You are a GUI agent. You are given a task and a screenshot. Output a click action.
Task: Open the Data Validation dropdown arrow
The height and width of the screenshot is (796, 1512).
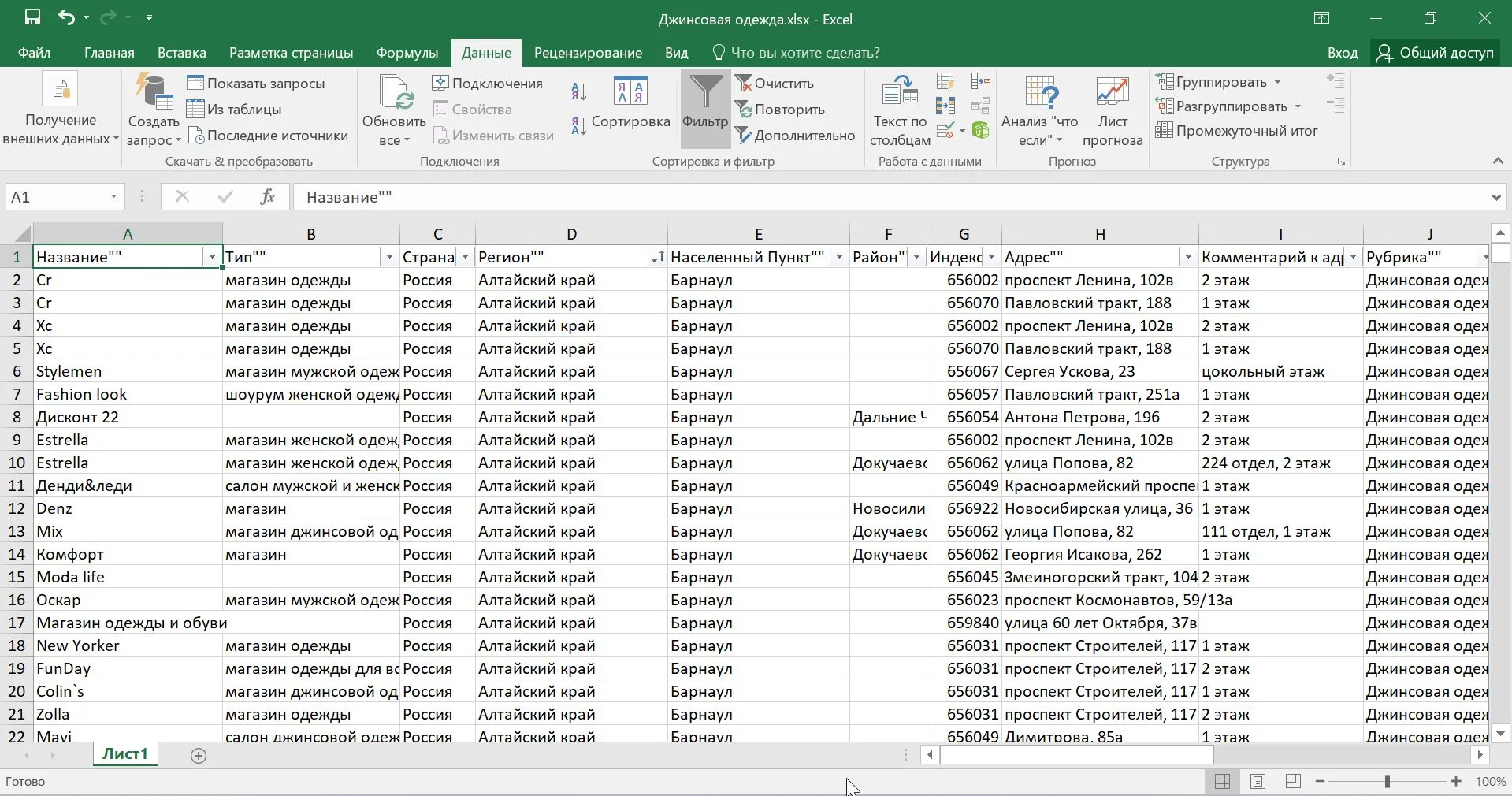[x=962, y=131]
